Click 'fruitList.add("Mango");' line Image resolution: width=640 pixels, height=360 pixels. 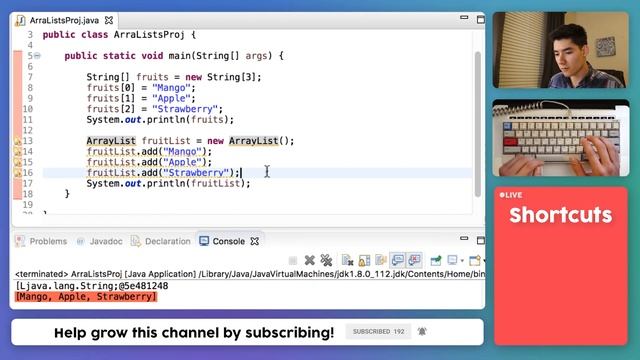(x=149, y=151)
